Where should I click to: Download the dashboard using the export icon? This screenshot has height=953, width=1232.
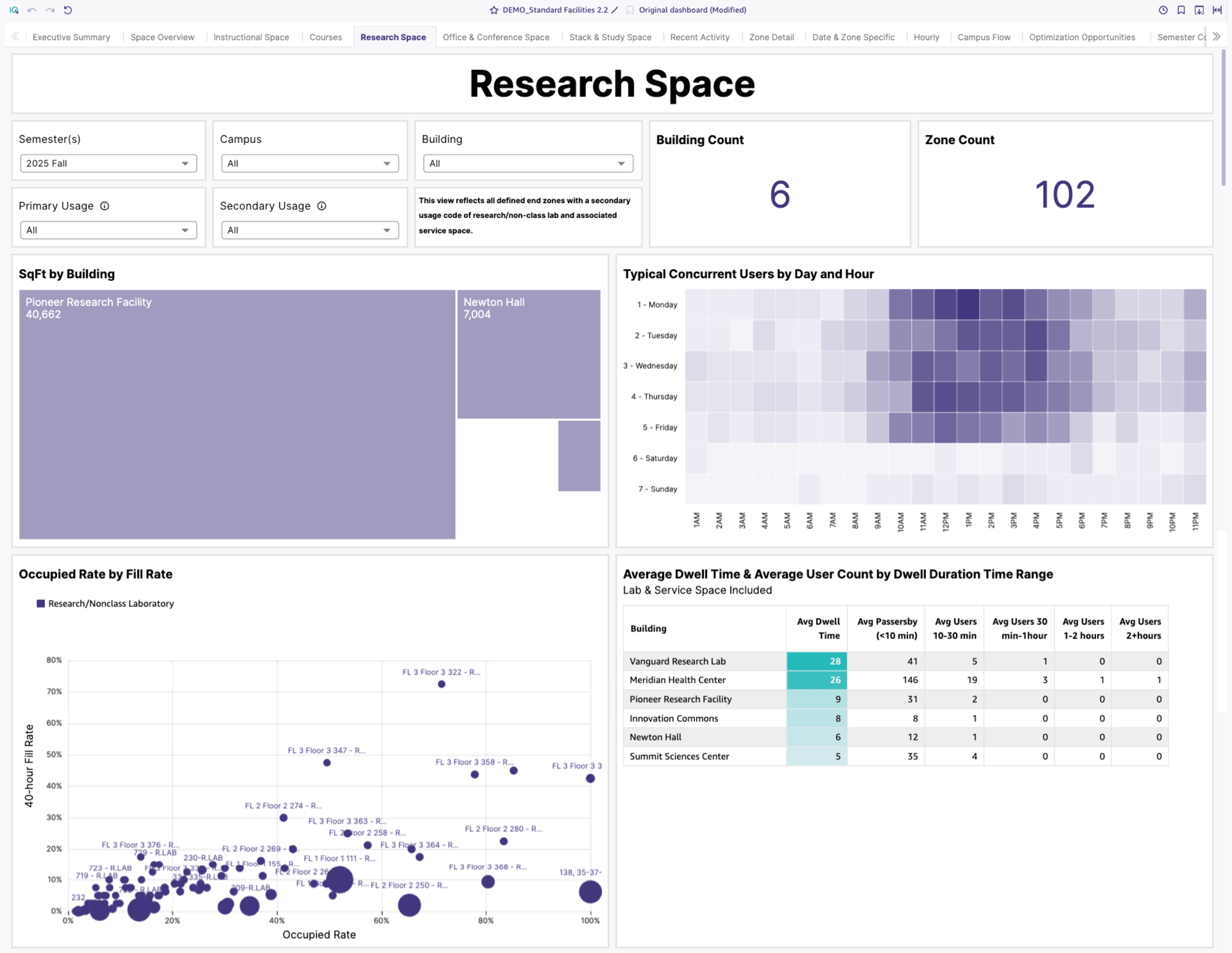(1199, 10)
